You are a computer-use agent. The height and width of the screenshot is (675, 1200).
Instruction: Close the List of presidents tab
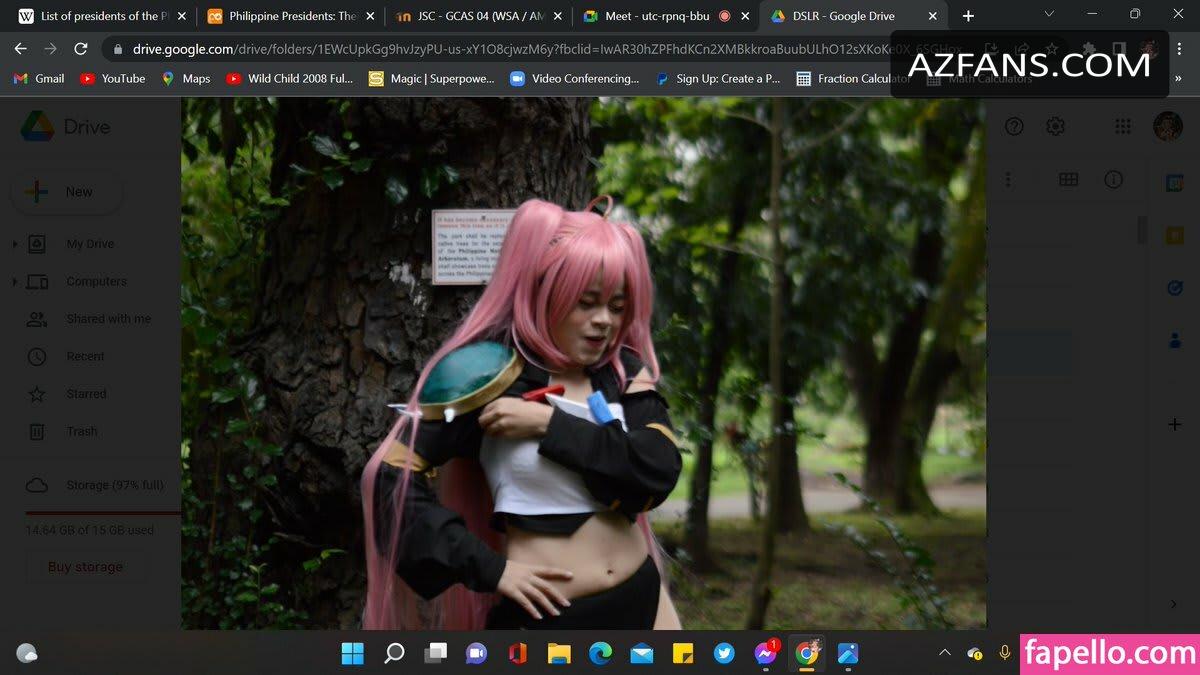pos(182,16)
